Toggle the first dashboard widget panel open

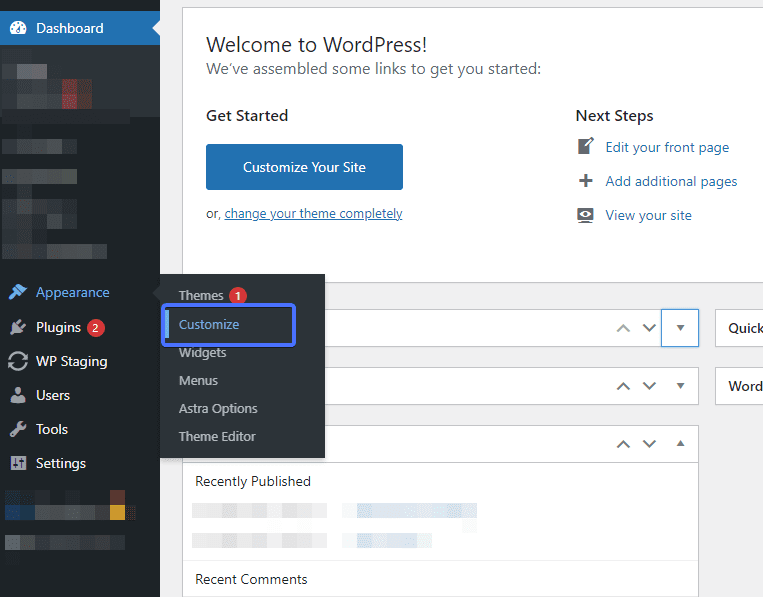click(680, 328)
